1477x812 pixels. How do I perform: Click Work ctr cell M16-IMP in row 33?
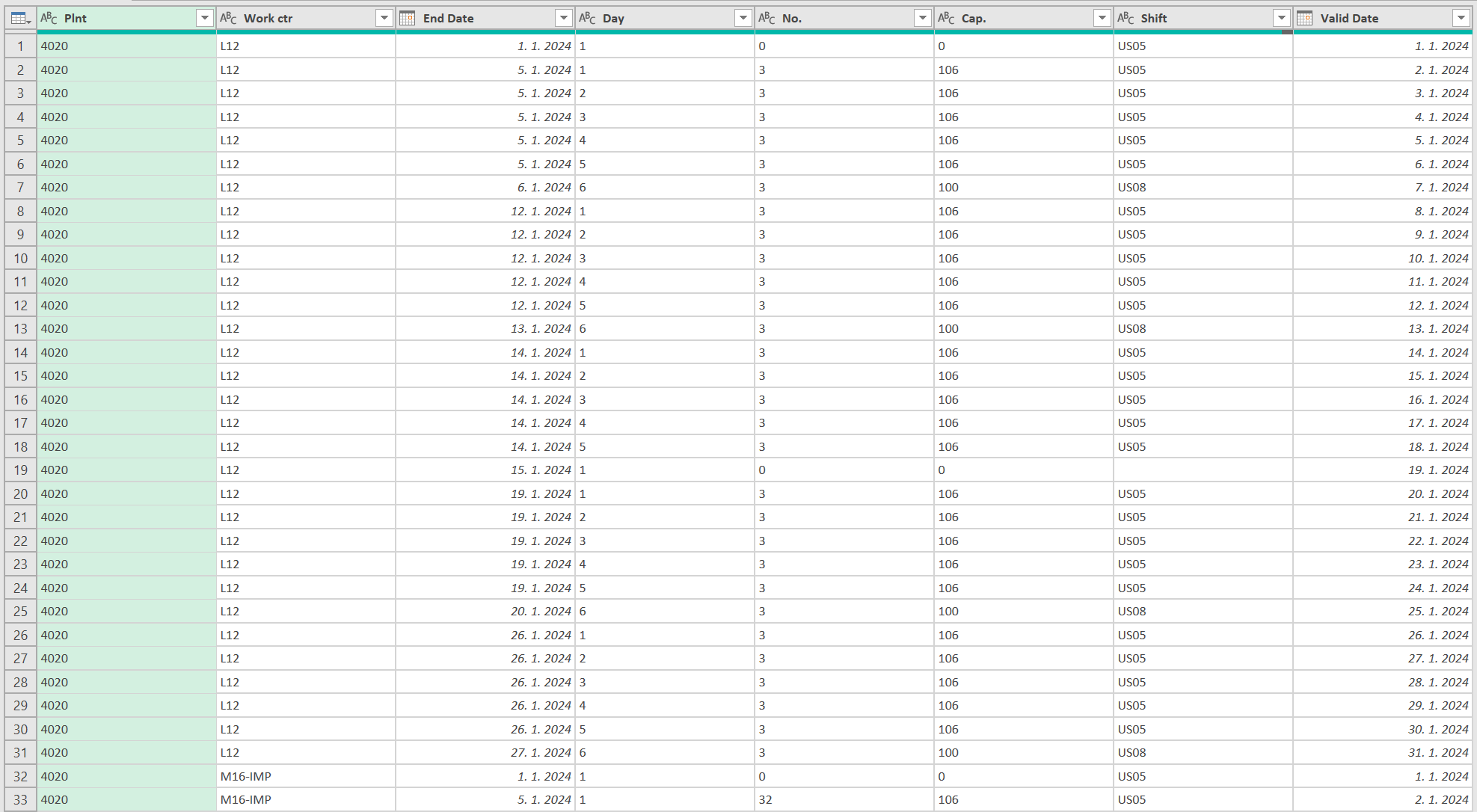click(306, 799)
